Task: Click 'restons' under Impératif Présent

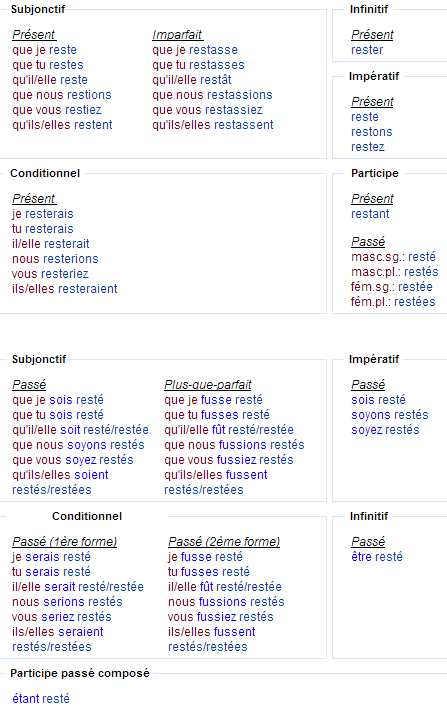Action: [x=372, y=132]
